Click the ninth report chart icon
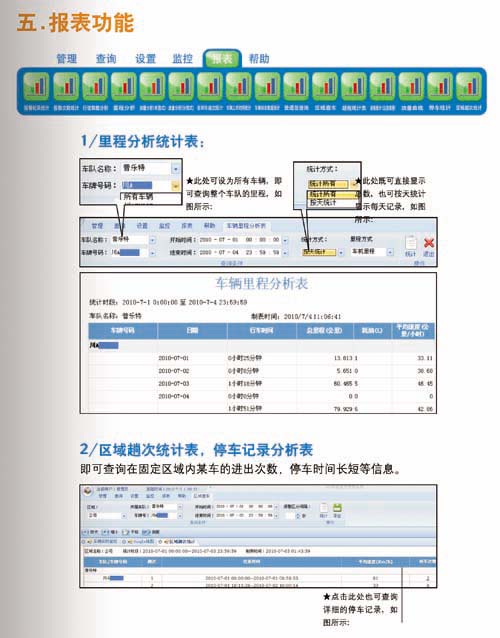The height and width of the screenshot is (638, 500). click(267, 86)
